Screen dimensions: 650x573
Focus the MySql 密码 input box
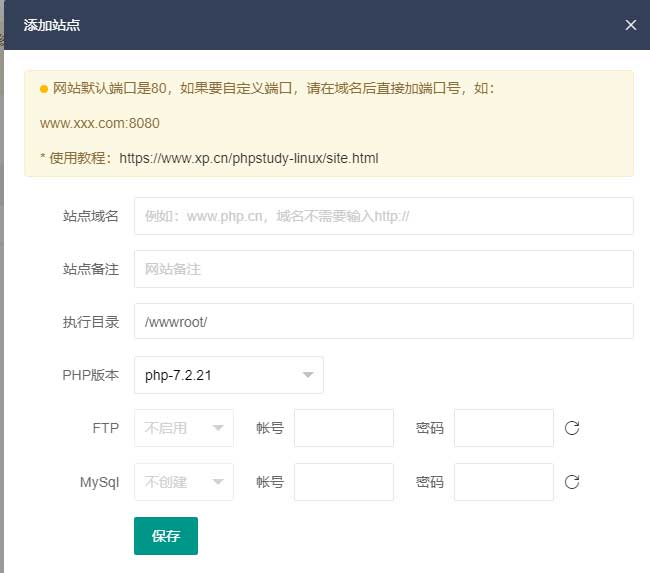click(x=503, y=482)
